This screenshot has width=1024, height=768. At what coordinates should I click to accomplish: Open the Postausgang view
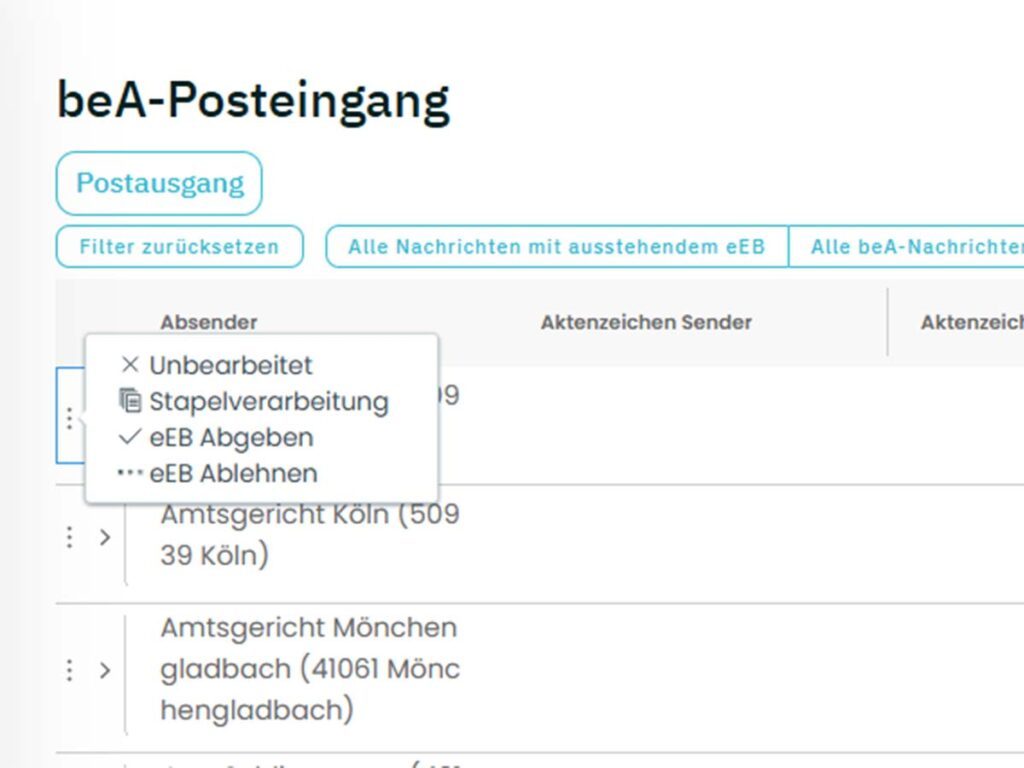click(x=159, y=183)
